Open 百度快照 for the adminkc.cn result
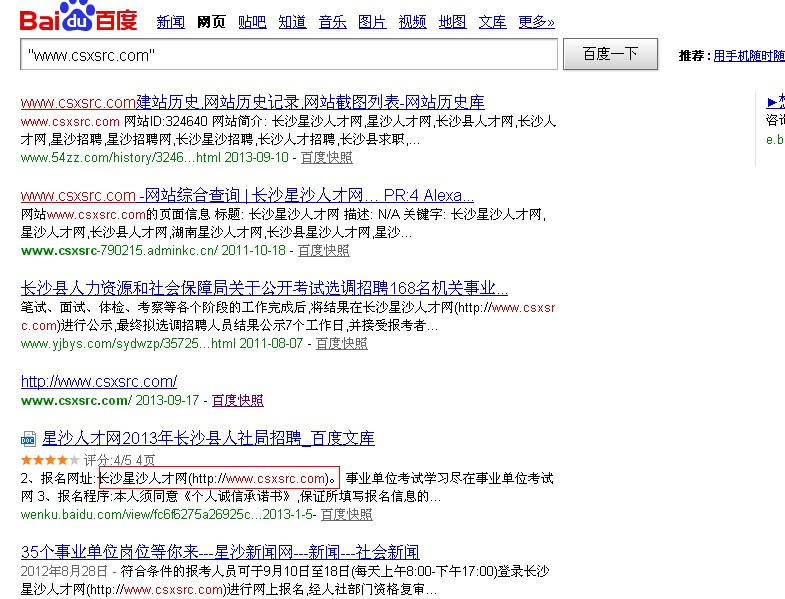785x599 pixels. [x=323, y=250]
